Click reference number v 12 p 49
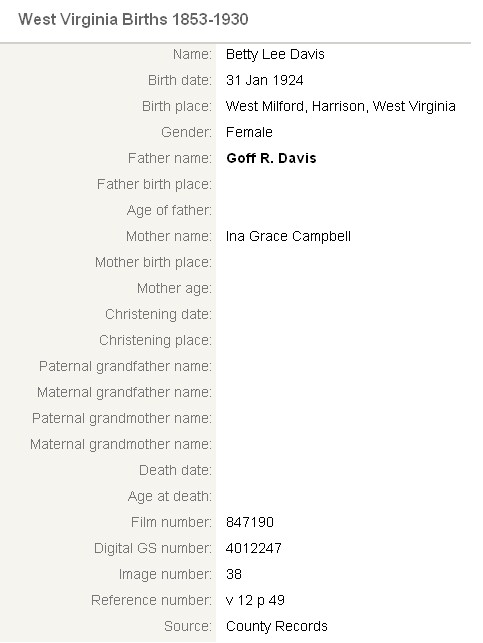Viewport: 483px width, 643px height. click(x=255, y=600)
